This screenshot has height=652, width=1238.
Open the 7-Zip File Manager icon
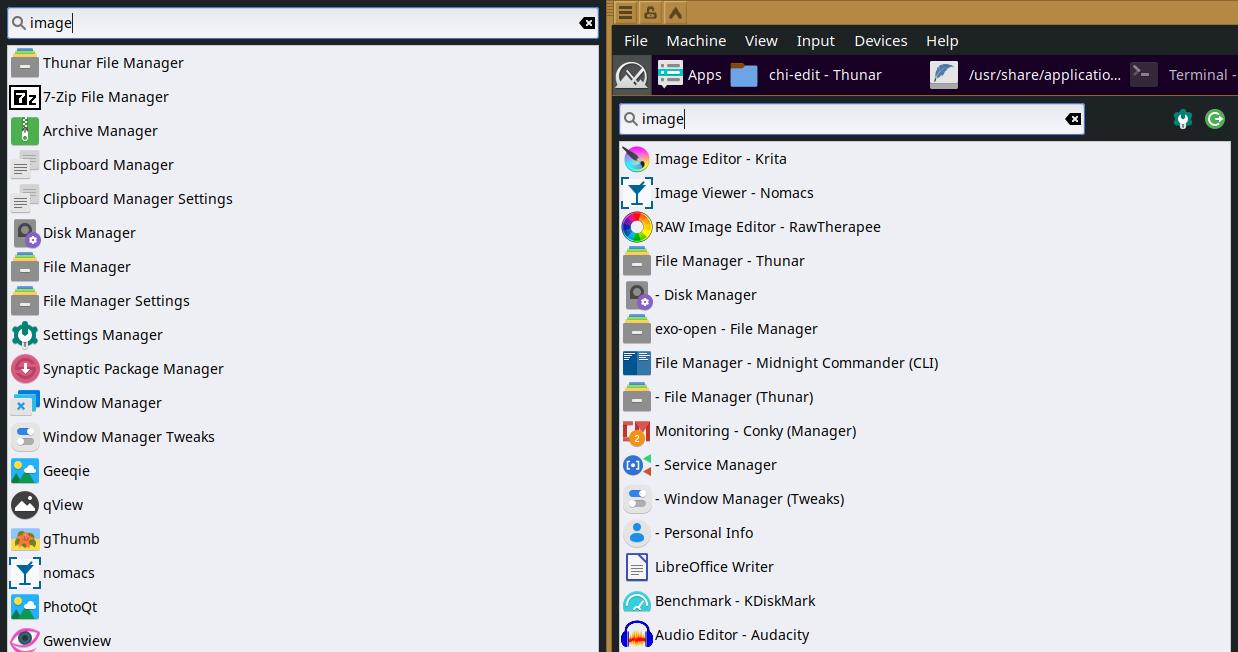coord(24,97)
